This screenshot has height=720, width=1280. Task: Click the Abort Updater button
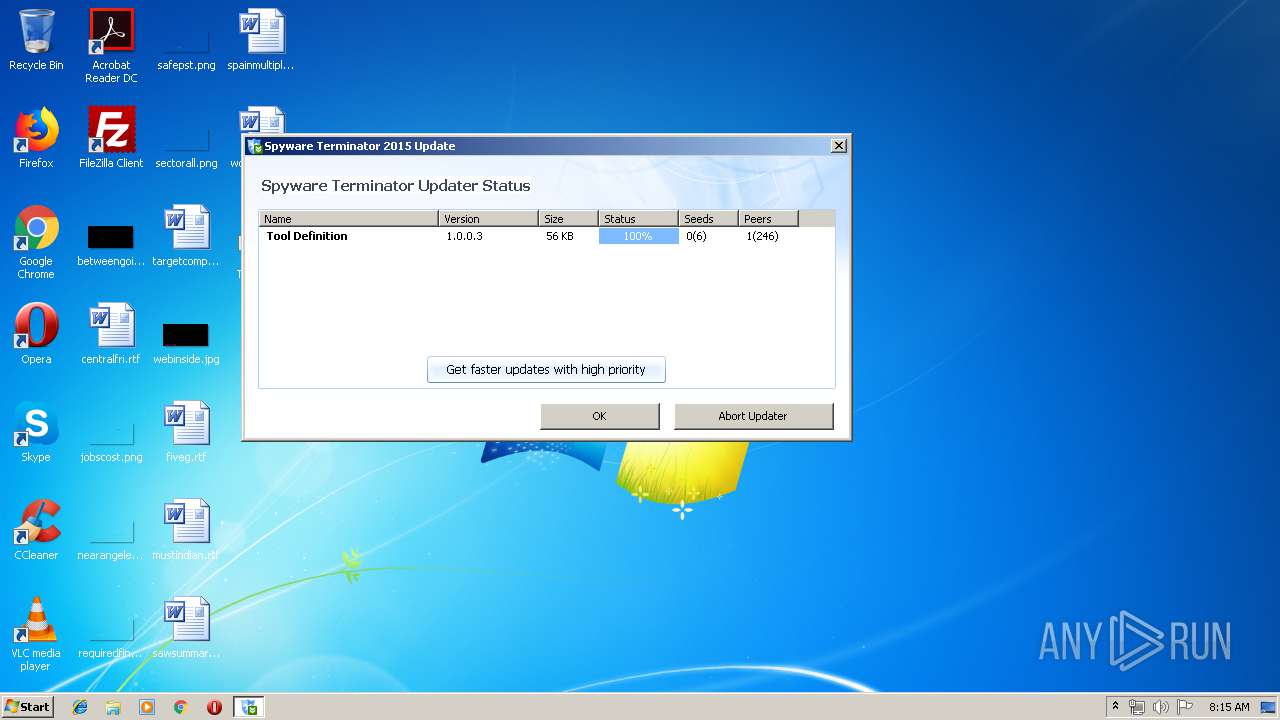coord(753,416)
